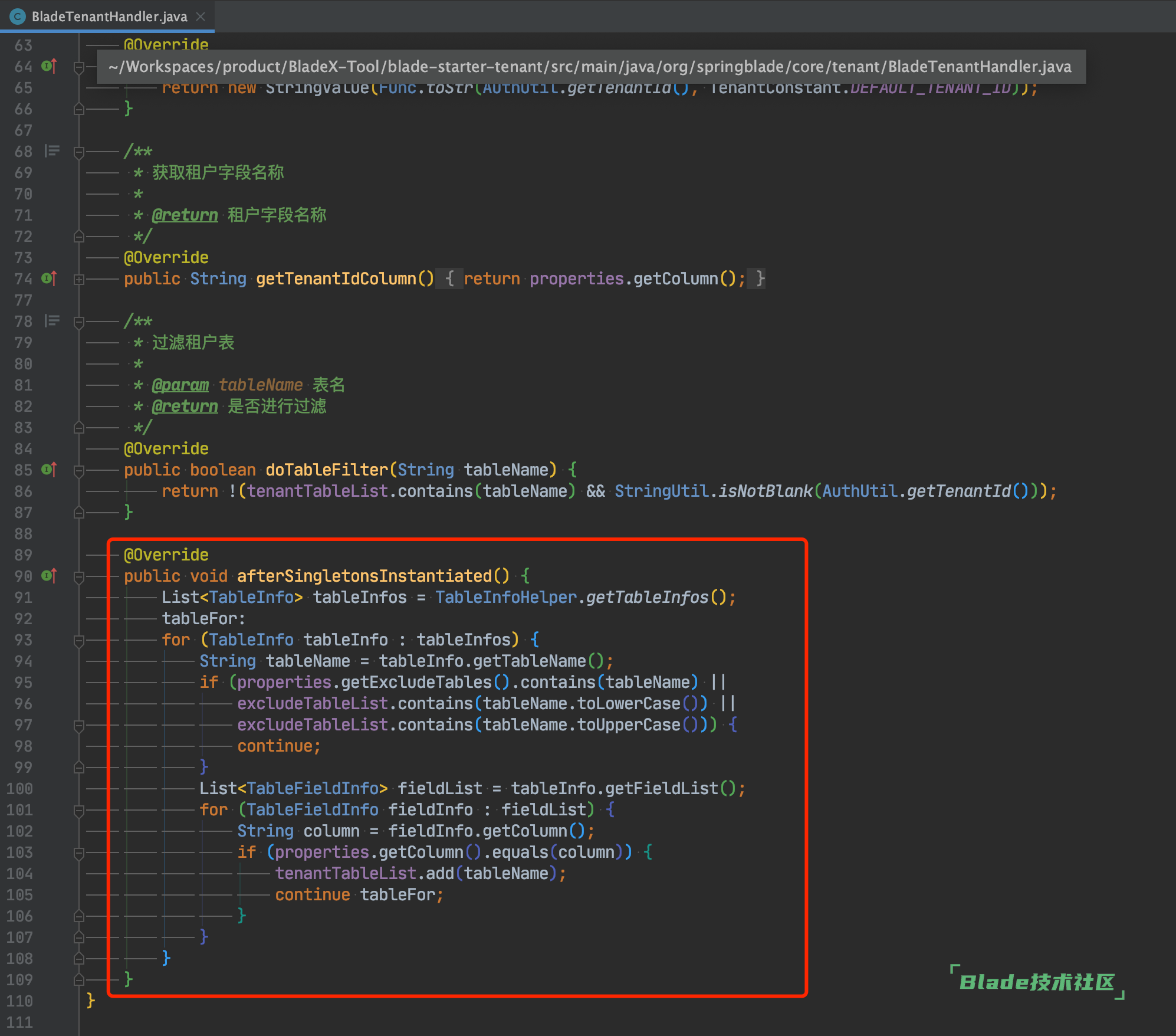
Task: Click the afterSingletonsInstantiated method name
Action: [x=364, y=576]
